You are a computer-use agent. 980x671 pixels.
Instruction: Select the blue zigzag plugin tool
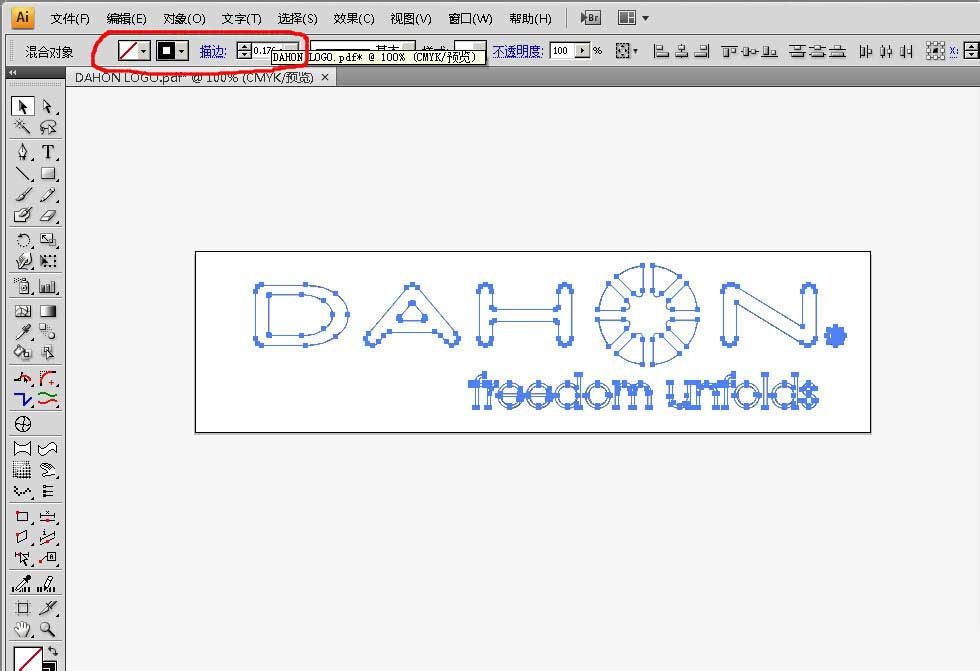coord(22,399)
